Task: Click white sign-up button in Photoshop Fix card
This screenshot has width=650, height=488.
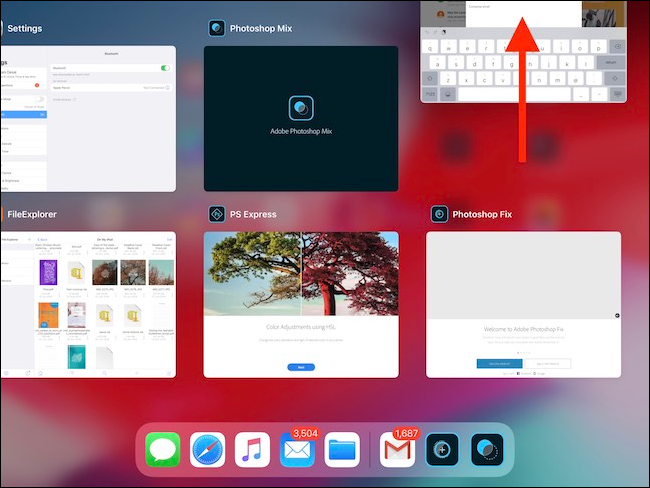Action: [x=548, y=364]
